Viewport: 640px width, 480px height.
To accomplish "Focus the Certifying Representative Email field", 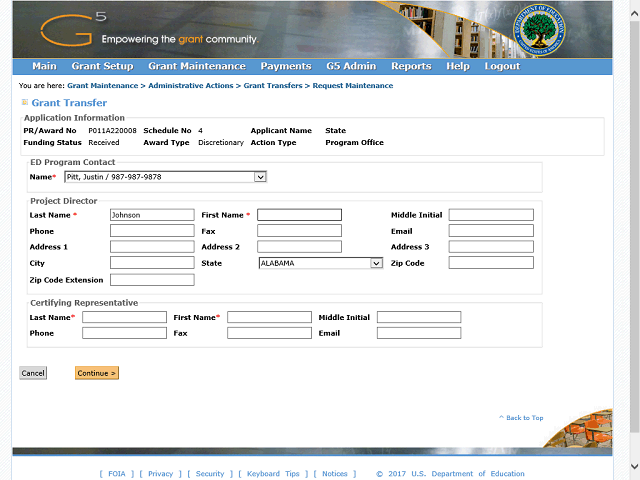I will tap(418, 333).
